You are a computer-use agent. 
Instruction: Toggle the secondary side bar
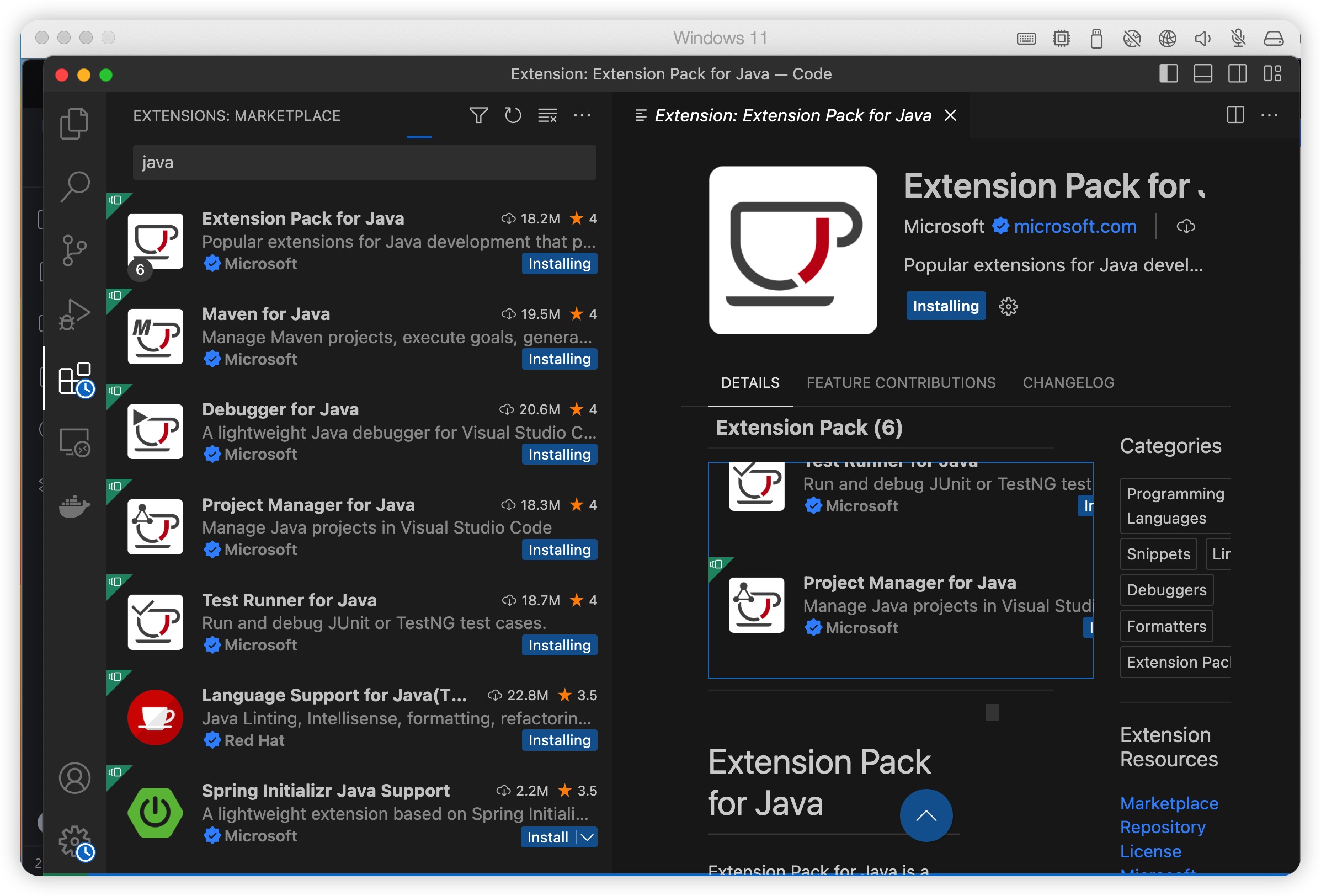click(x=1238, y=74)
